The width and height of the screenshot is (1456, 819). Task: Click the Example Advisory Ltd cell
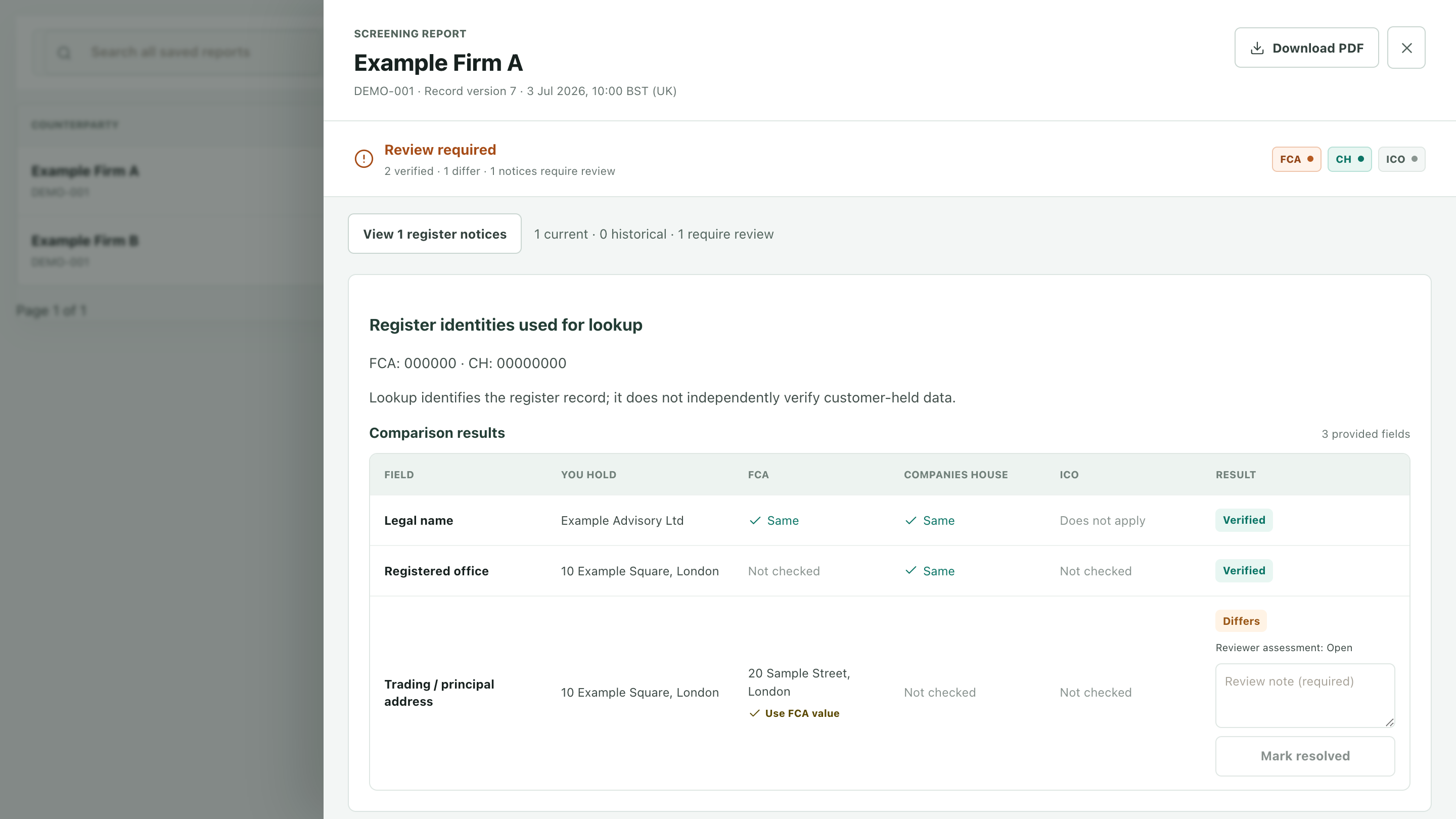pyautogui.click(x=622, y=521)
